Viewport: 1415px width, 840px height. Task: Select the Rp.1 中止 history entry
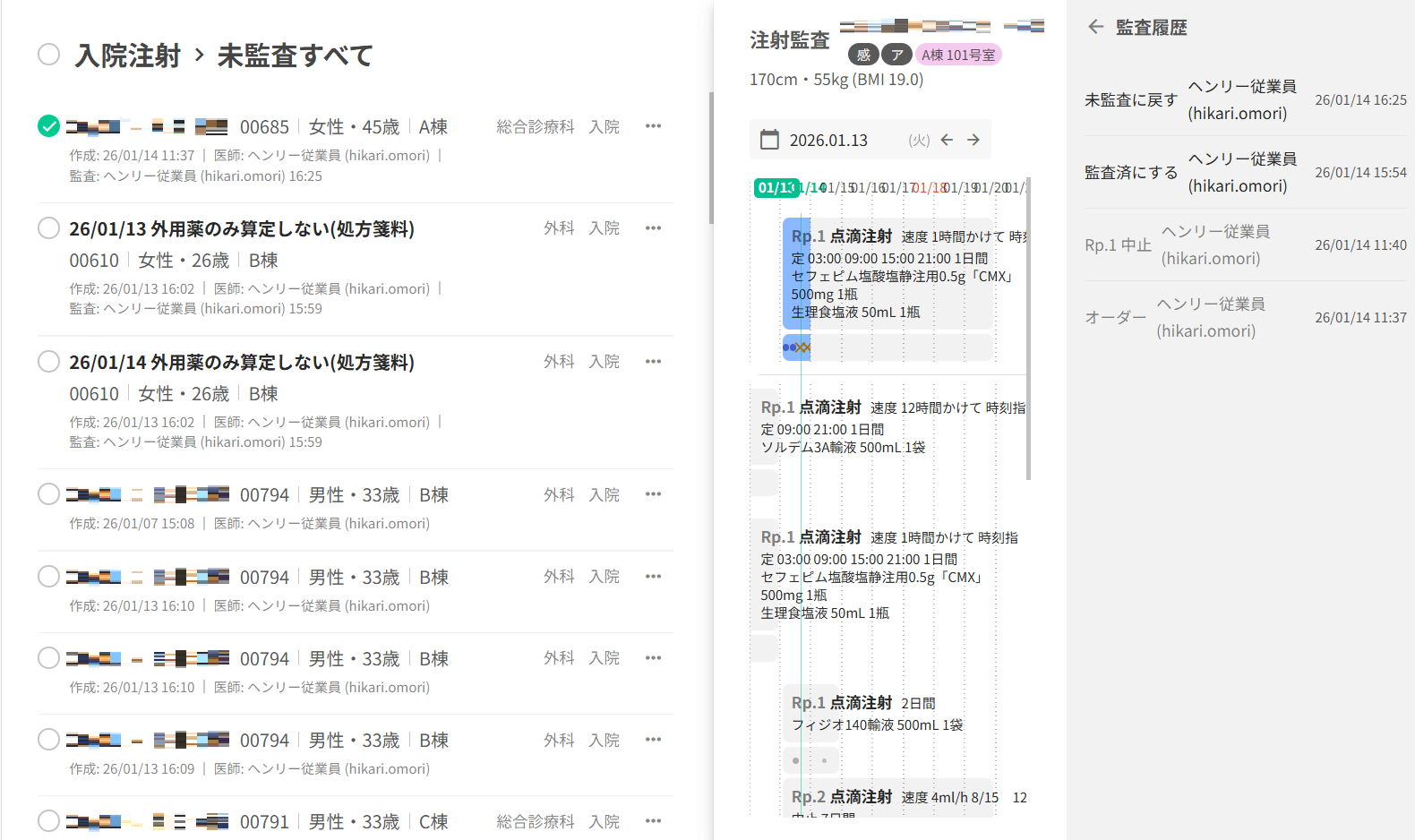[1246, 245]
